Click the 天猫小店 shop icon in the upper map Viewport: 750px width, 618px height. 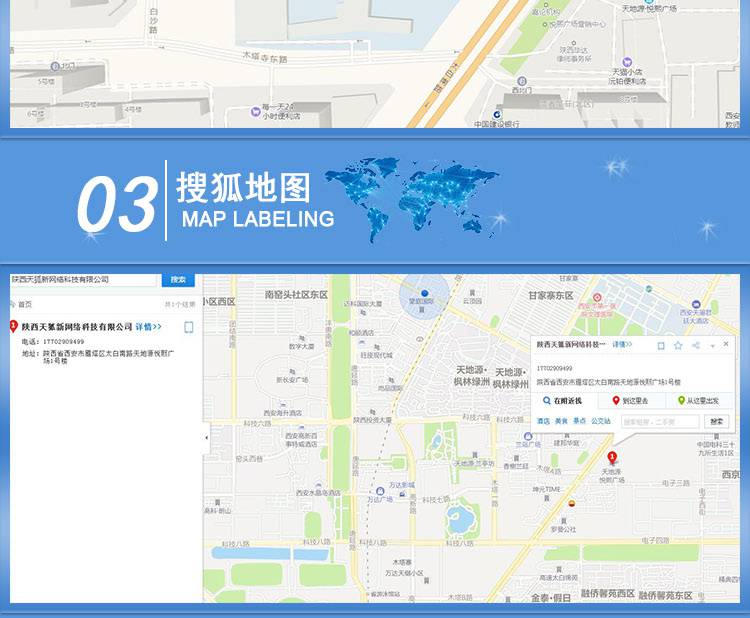coord(627,62)
